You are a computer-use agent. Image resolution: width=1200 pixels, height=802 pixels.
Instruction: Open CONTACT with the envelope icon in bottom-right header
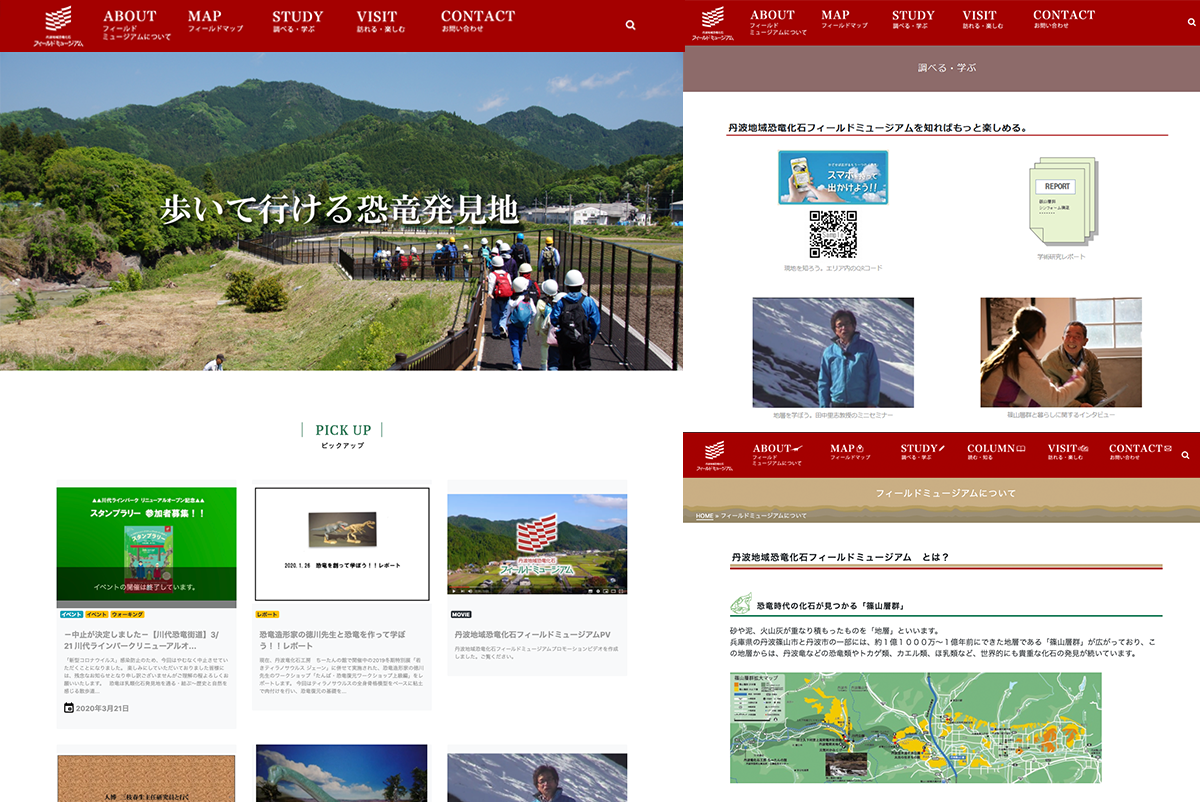click(x=1139, y=453)
